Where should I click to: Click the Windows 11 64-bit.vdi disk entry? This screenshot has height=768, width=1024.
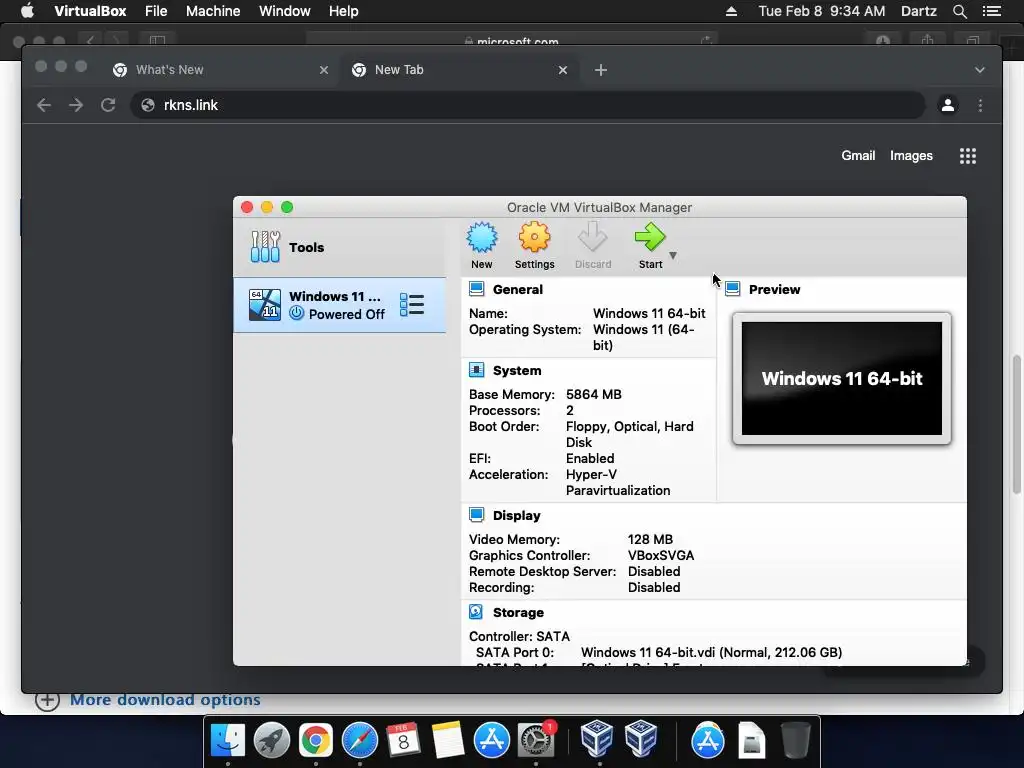coord(711,652)
